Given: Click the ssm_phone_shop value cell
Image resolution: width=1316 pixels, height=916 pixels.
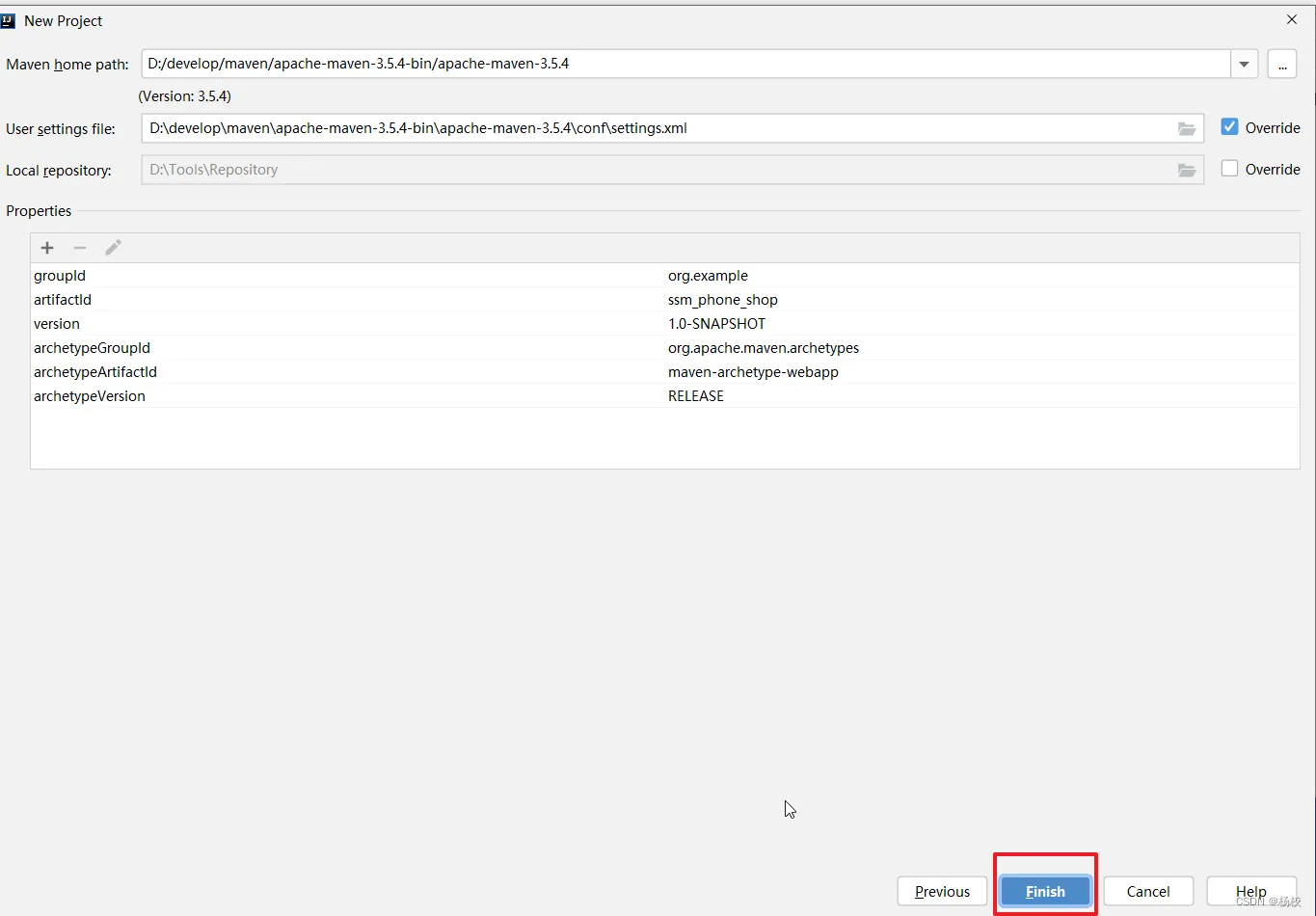Looking at the screenshot, I should click(723, 300).
